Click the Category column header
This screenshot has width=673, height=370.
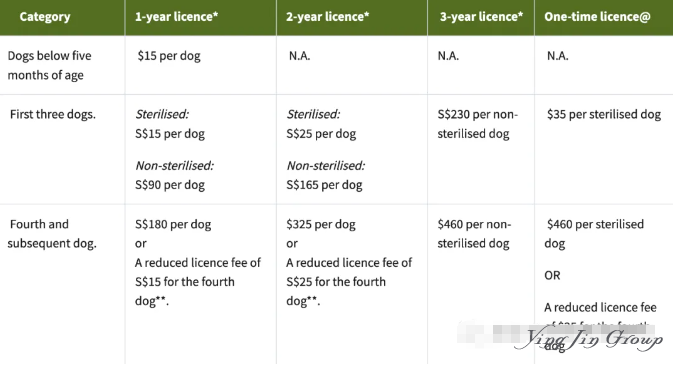(x=45, y=17)
